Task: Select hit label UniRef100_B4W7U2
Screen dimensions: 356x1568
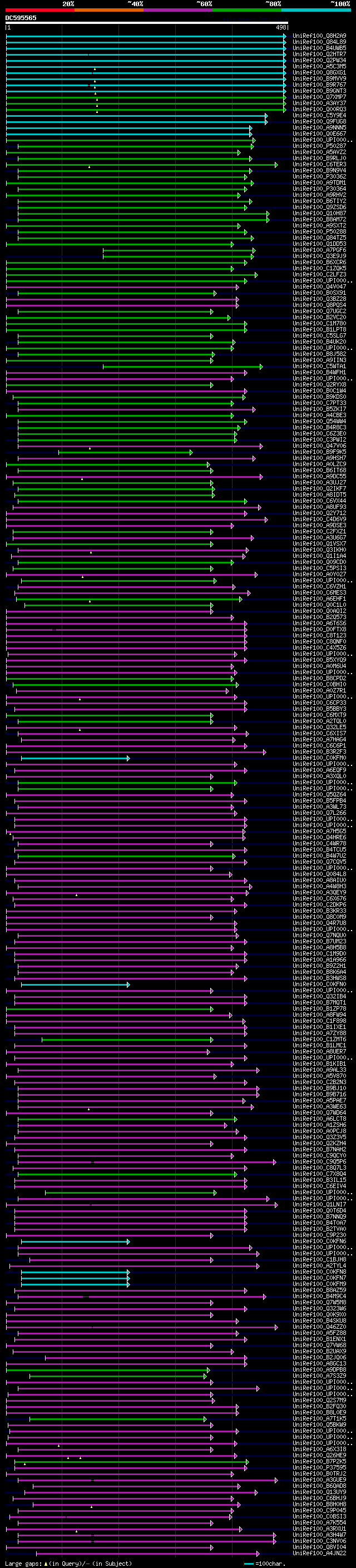Action: point(319,856)
